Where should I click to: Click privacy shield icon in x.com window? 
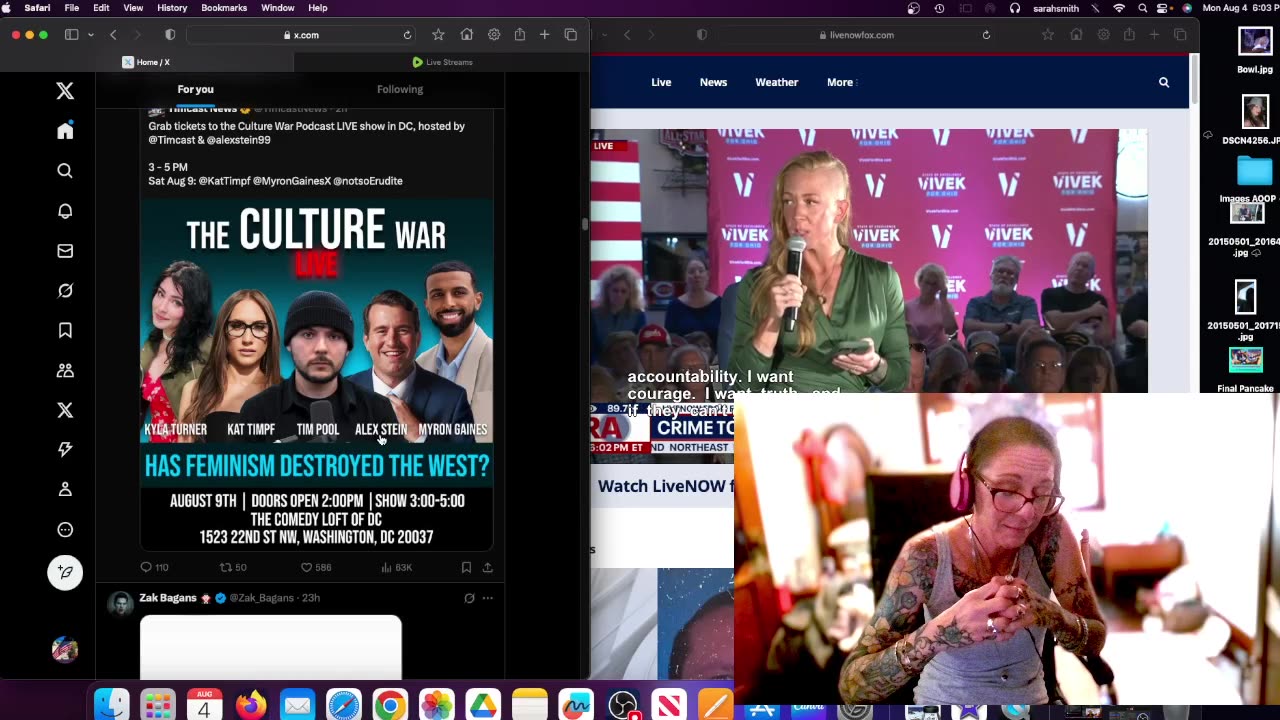(170, 35)
